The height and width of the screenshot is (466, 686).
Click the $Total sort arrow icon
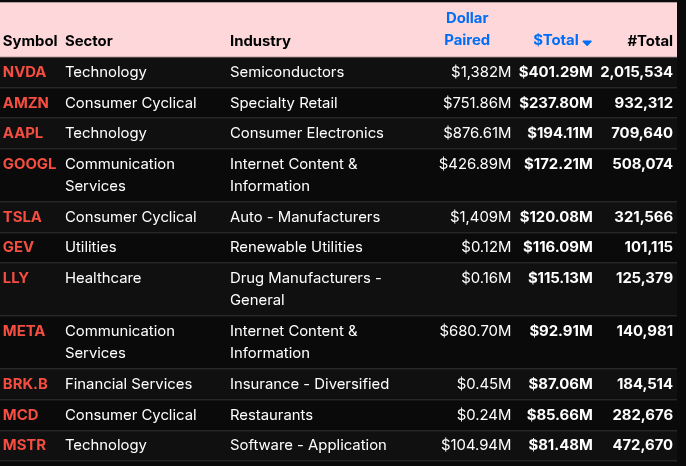pyautogui.click(x=587, y=42)
